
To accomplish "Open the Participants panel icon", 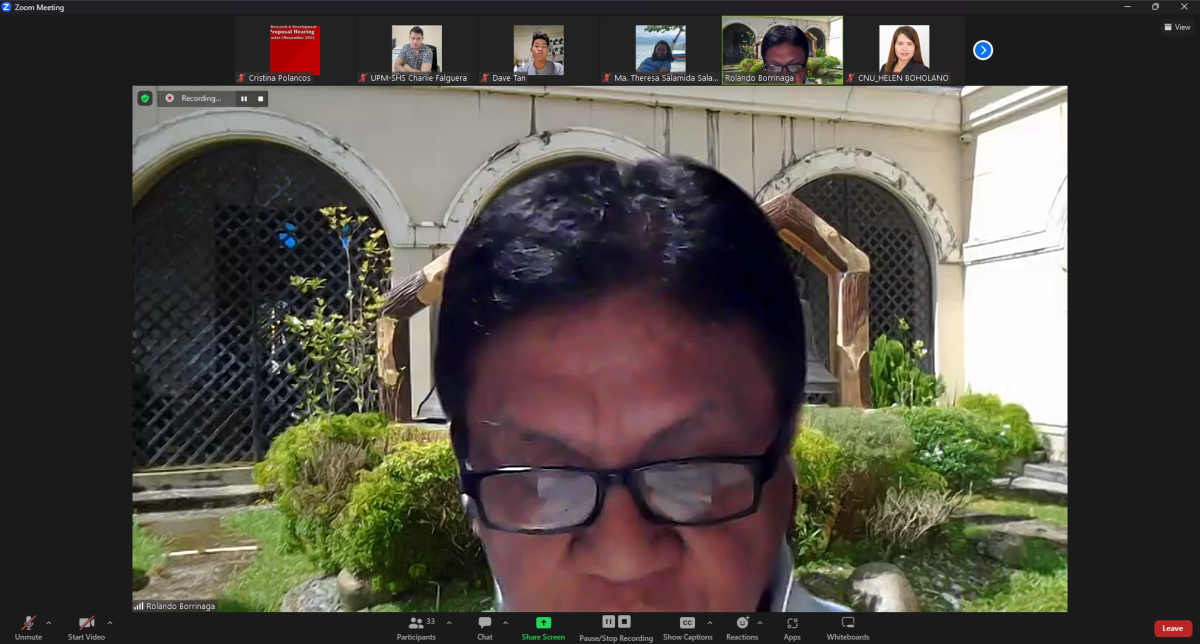I will [416, 622].
